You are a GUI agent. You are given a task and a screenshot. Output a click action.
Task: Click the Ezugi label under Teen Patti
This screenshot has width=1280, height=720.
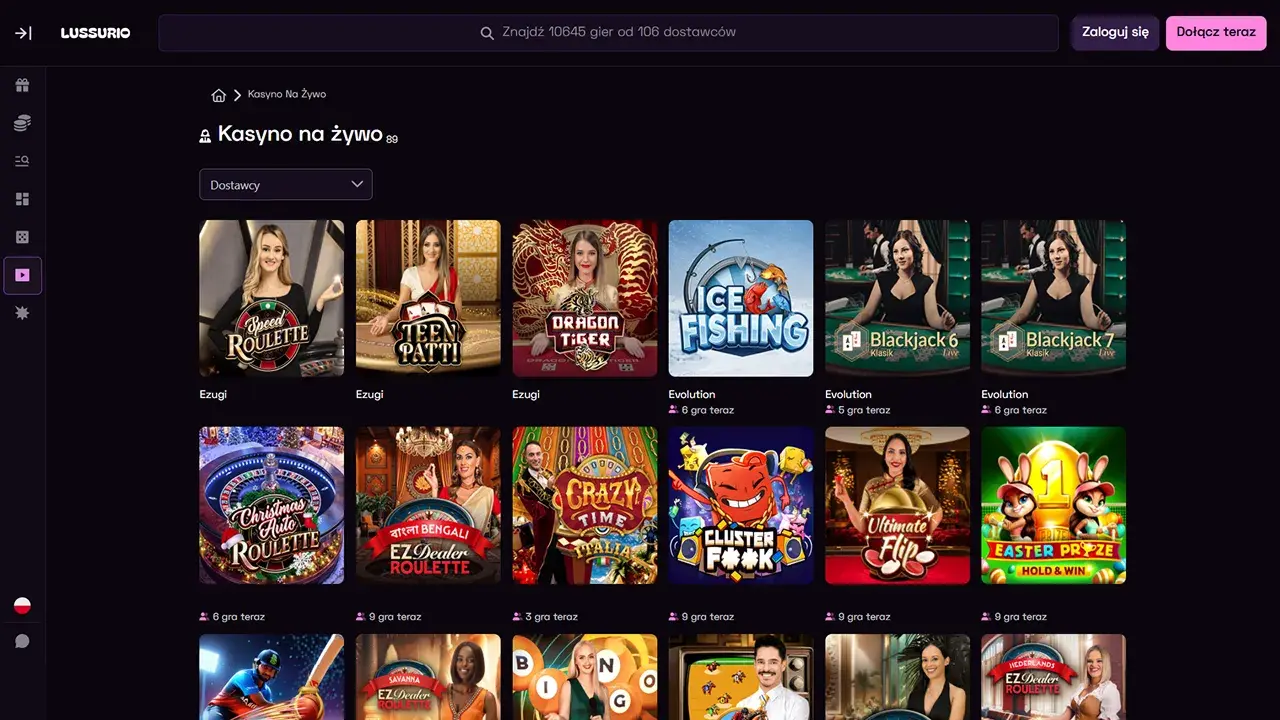[370, 394]
